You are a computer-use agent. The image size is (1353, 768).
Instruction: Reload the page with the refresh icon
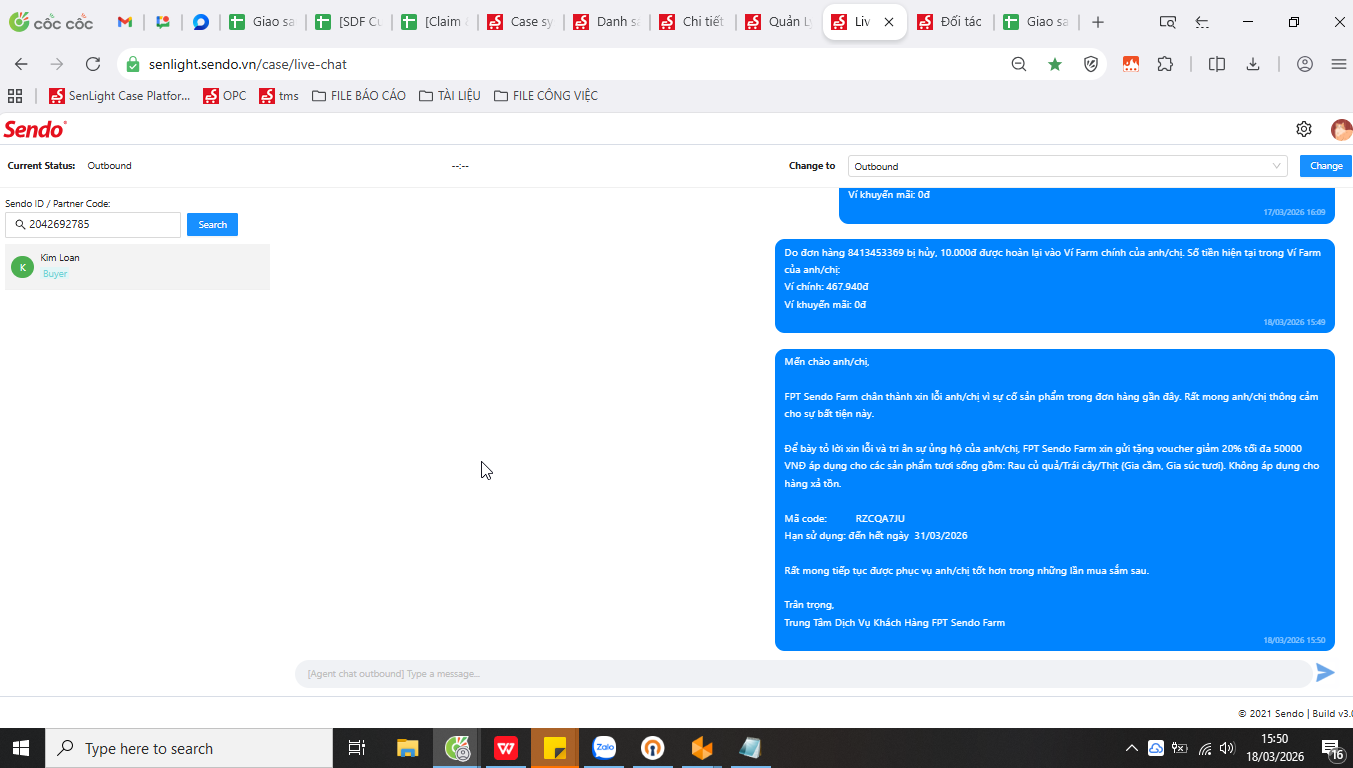pyautogui.click(x=93, y=64)
